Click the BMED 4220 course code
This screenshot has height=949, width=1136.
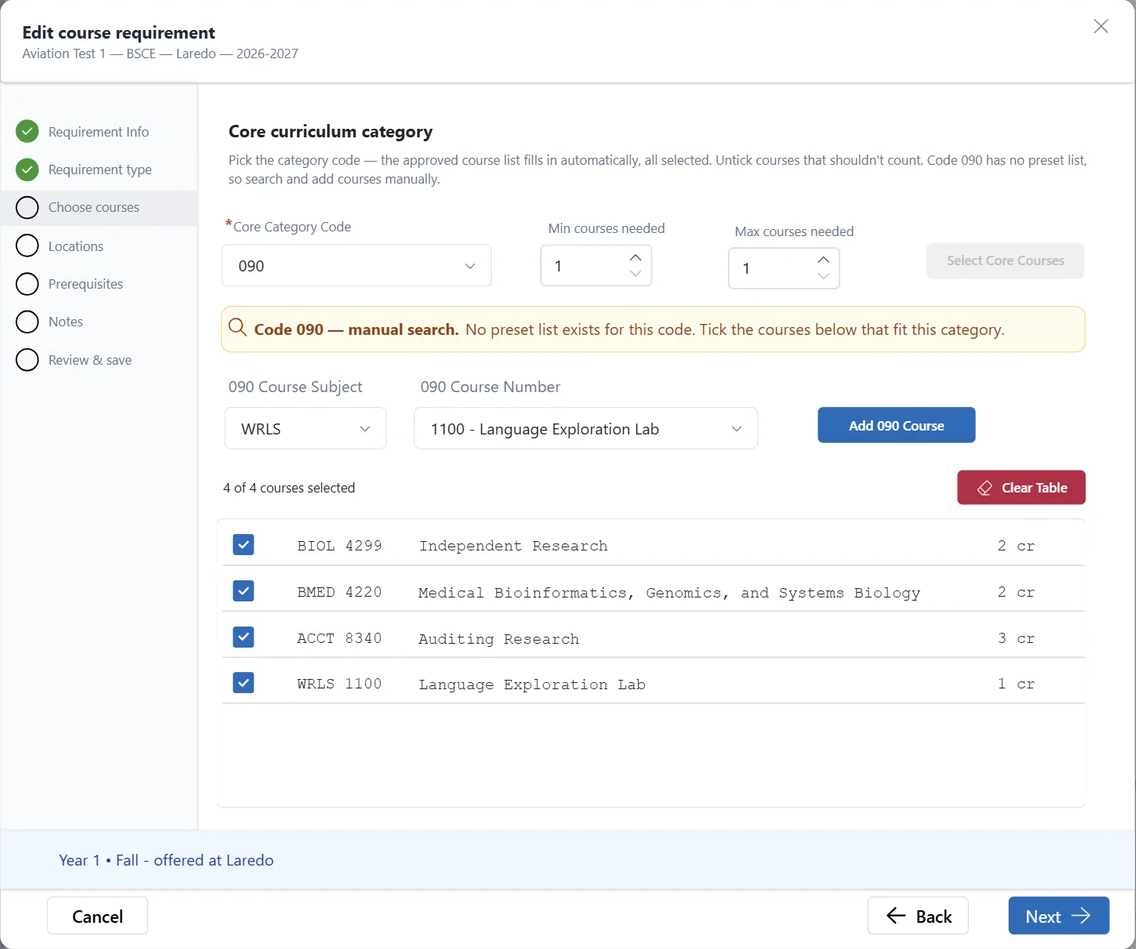coord(339,592)
